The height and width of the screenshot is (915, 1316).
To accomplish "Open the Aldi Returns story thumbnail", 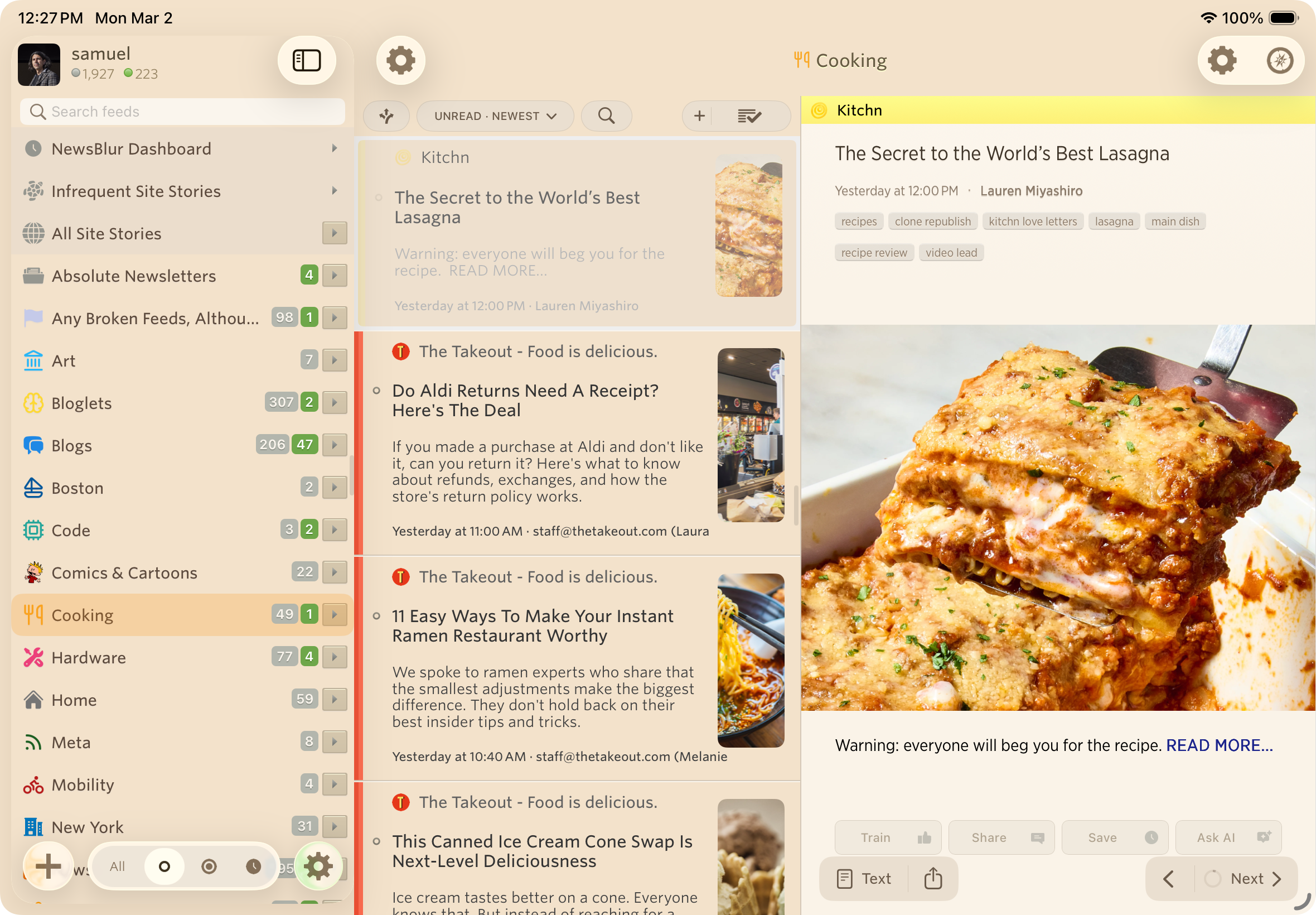I will [x=750, y=435].
